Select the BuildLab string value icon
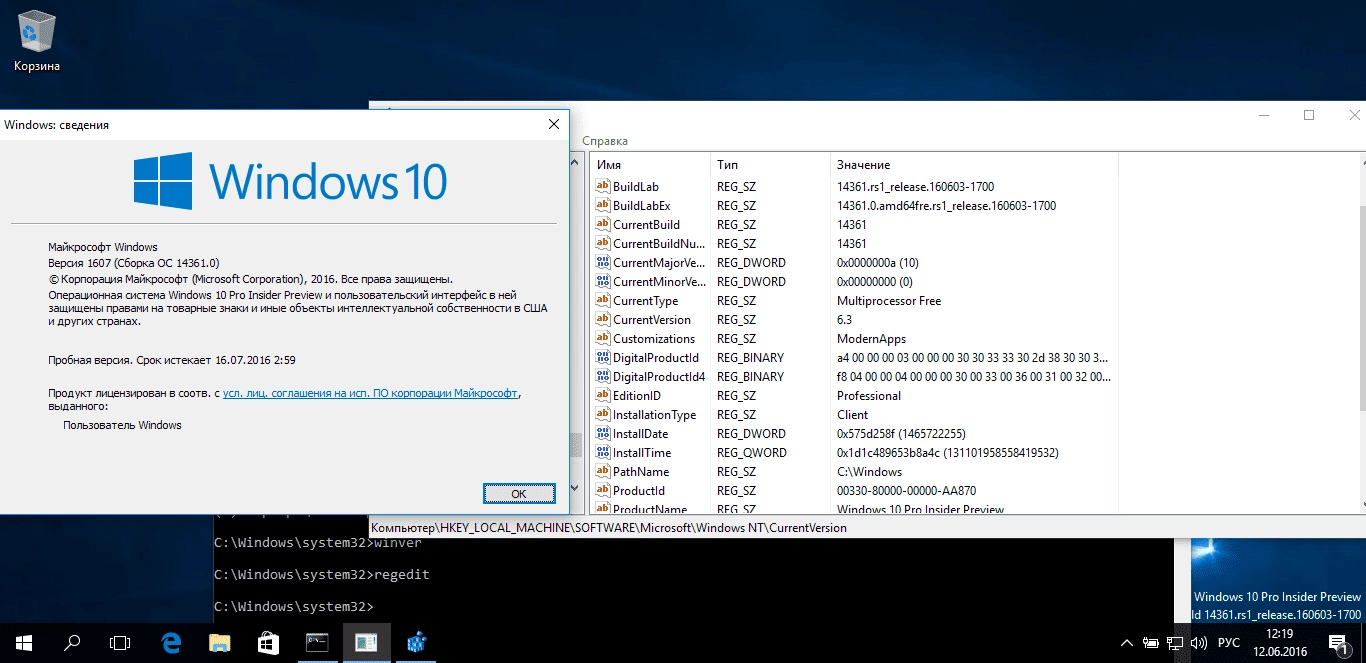Screen dimensions: 1366x663 point(603,187)
